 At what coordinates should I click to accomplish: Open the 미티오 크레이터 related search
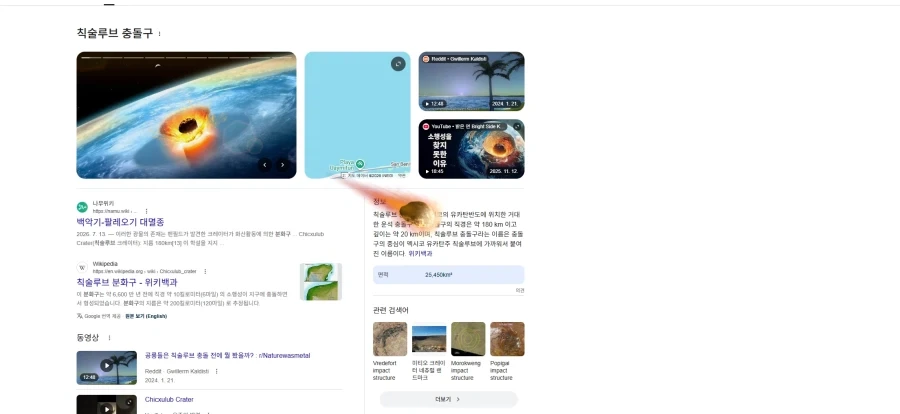coord(429,351)
